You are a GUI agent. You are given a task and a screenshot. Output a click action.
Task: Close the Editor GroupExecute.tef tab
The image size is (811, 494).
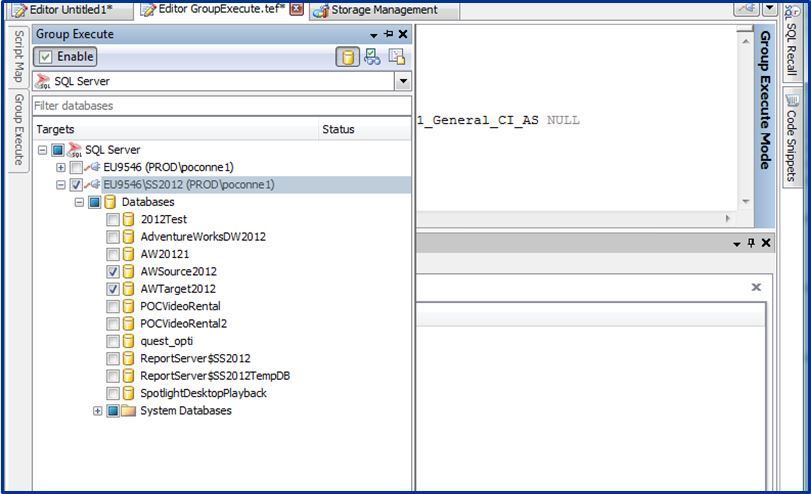[296, 9]
